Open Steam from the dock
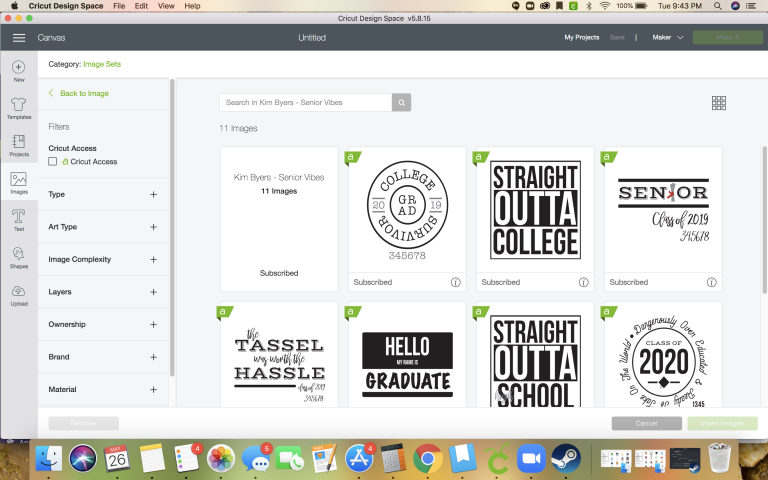The width and height of the screenshot is (768, 480). tap(566, 459)
